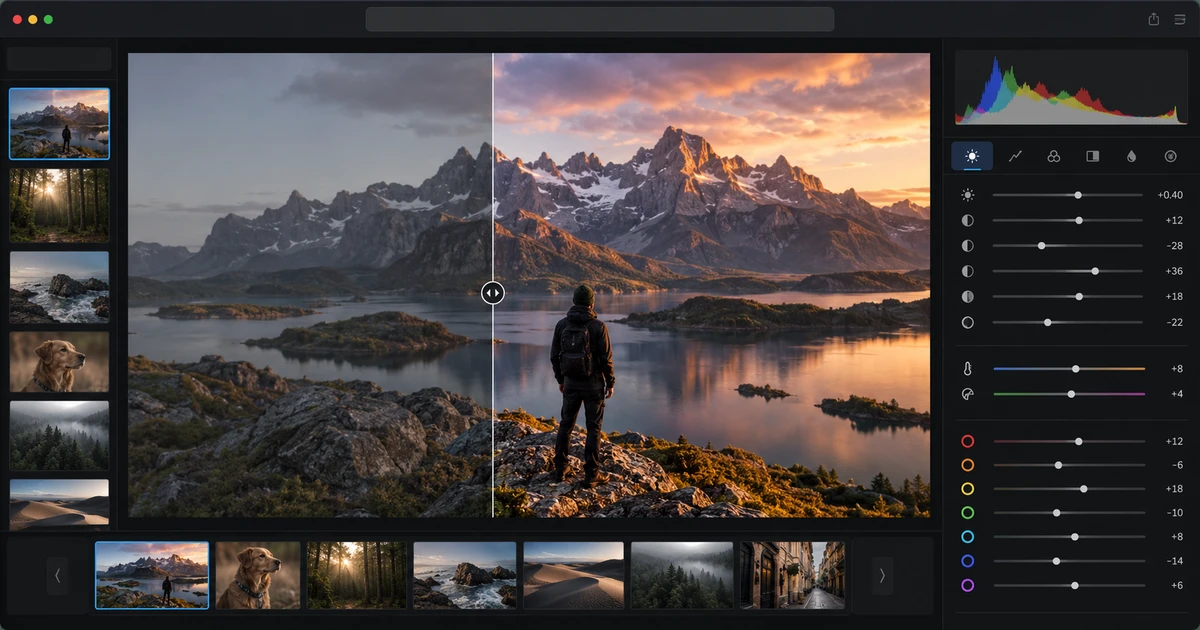Open the misty forest photo in the filmstrip
Screen dimensions: 1200x630
click(682, 576)
